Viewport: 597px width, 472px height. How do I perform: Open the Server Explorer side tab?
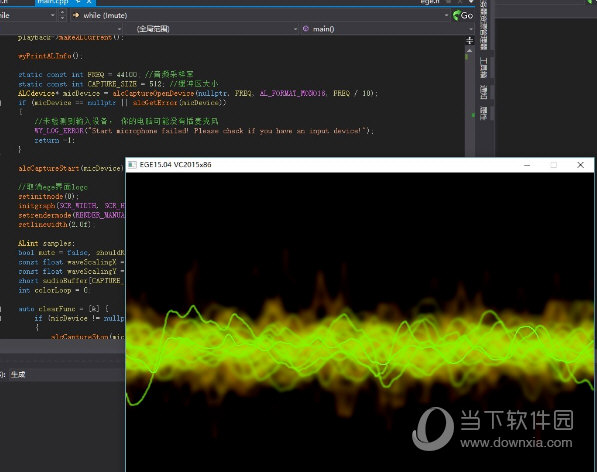tap(484, 25)
